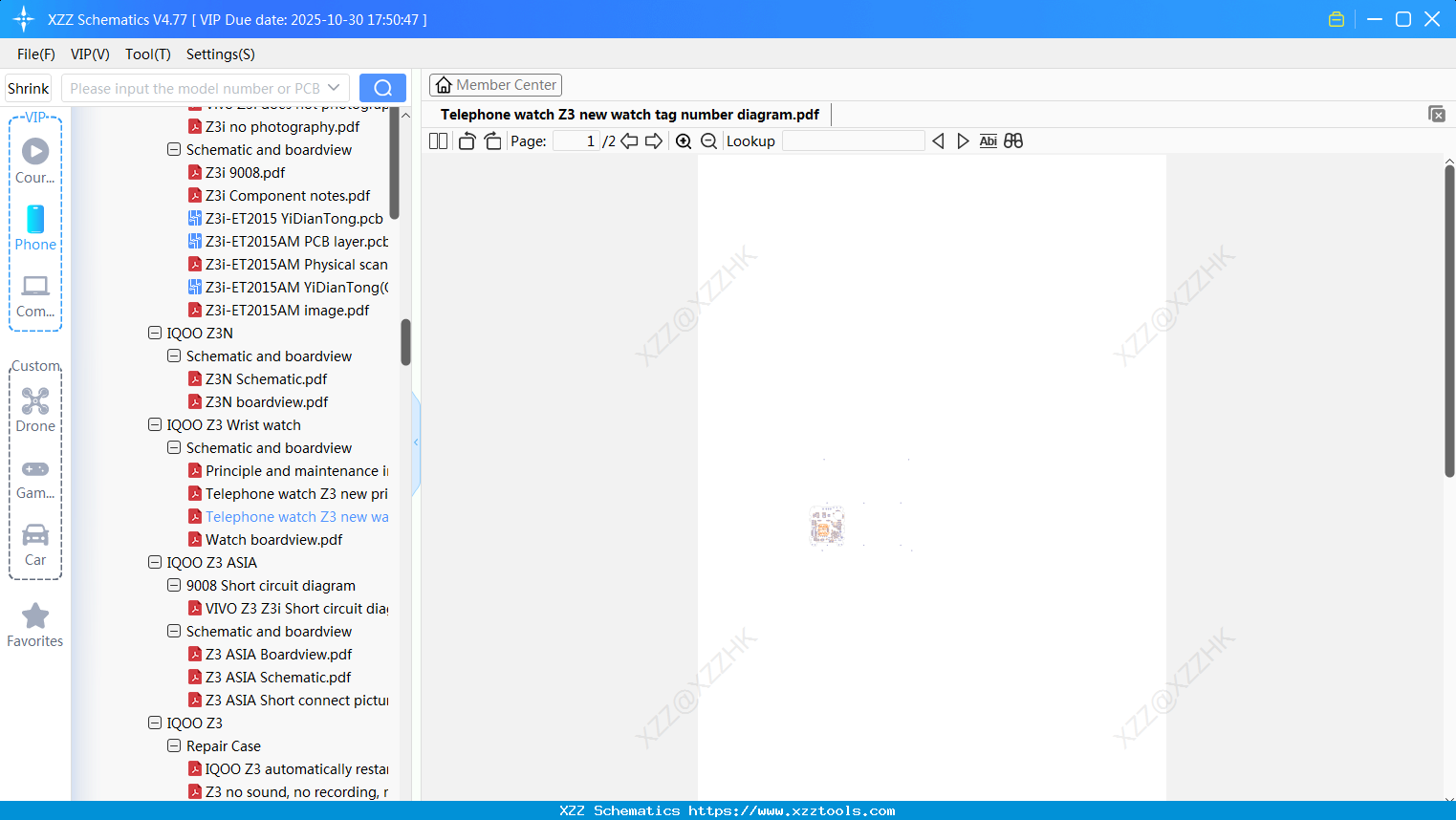This screenshot has height=820, width=1456.
Task: Toggle the Abi whole-word match option
Action: (x=988, y=141)
